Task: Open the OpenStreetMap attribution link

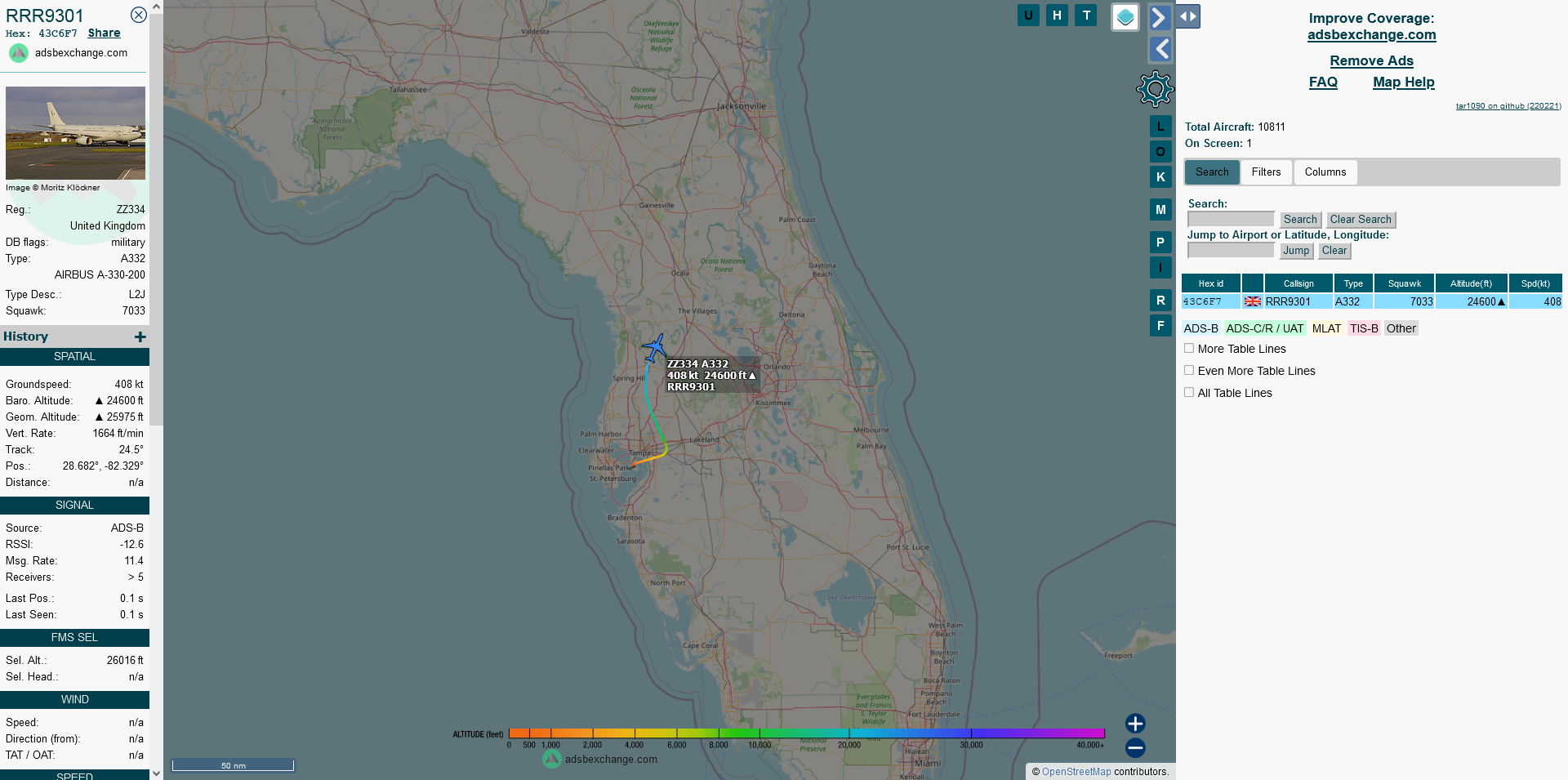Action: coord(1076,772)
